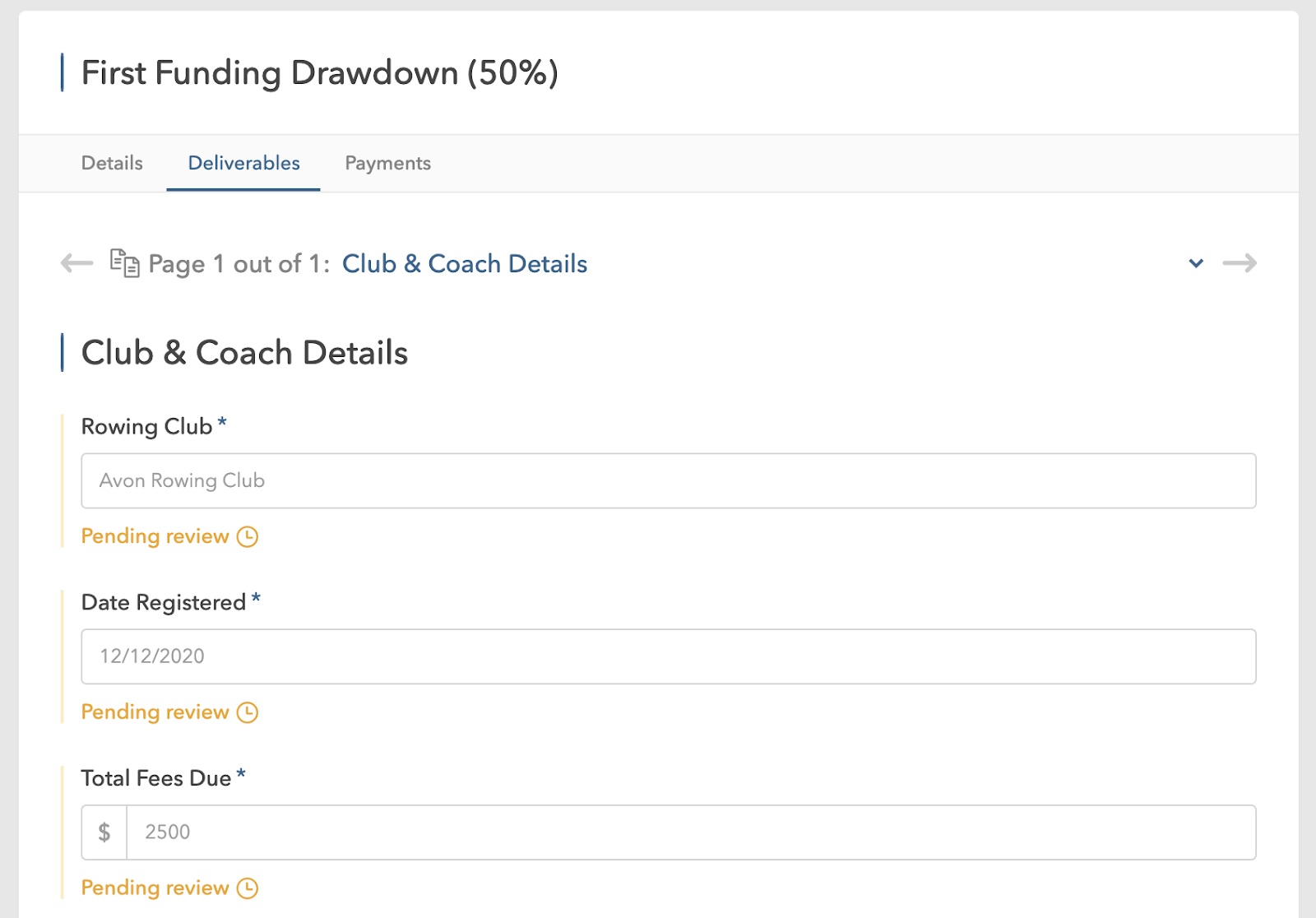Click the Club & Coach Details section heading
The height and width of the screenshot is (918, 1316).
(244, 353)
